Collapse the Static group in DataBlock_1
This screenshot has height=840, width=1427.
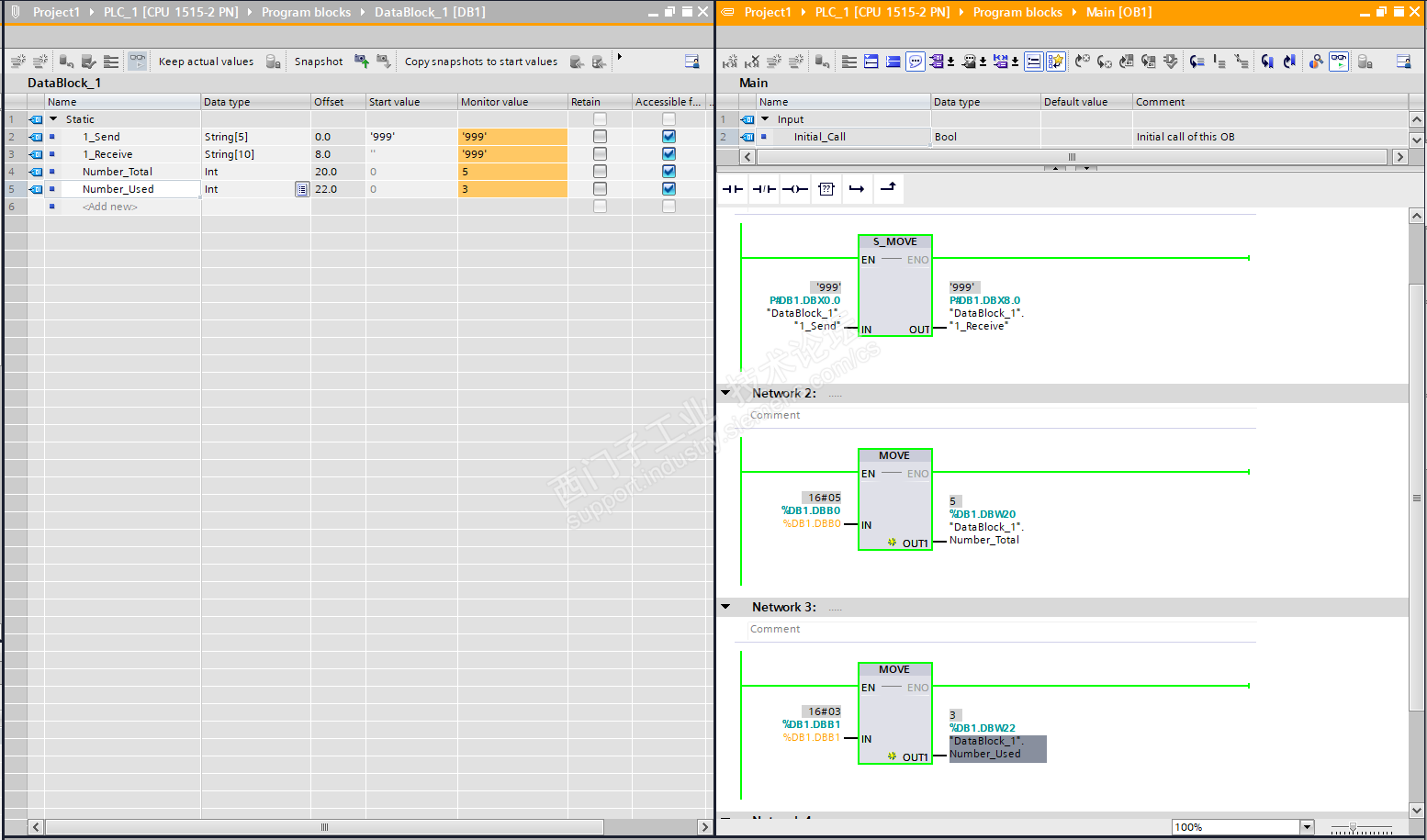53,119
